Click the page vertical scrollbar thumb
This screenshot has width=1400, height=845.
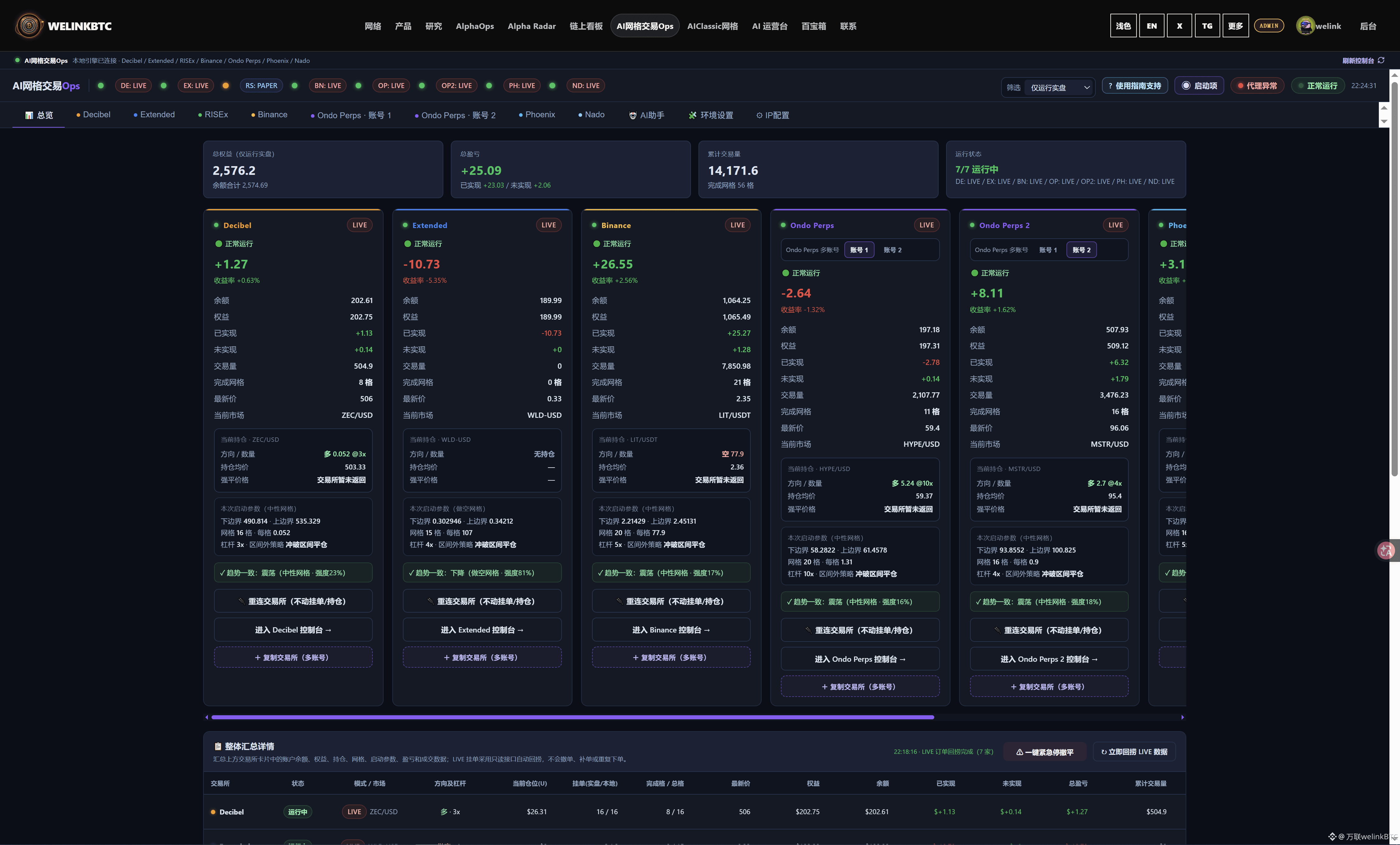pyautogui.click(x=1394, y=279)
